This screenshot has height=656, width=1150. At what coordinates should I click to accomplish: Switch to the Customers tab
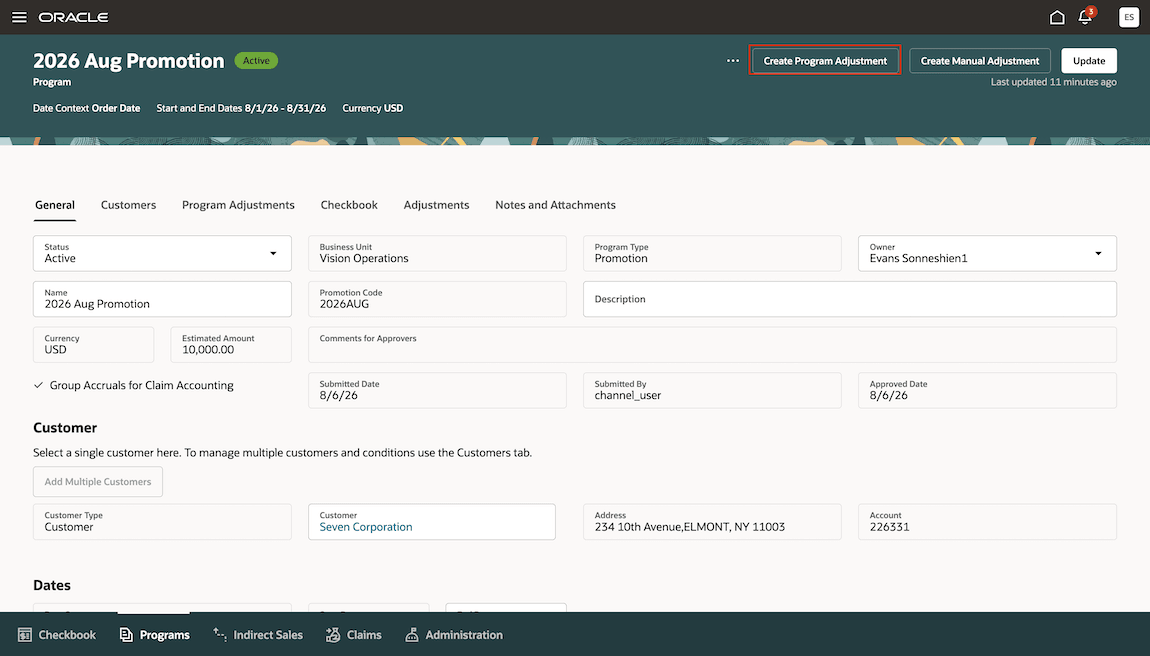[128, 205]
